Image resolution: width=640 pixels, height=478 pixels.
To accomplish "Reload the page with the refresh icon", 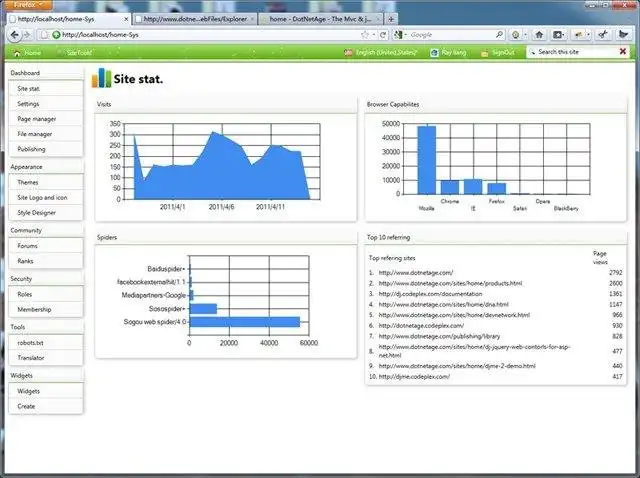I will [x=383, y=35].
